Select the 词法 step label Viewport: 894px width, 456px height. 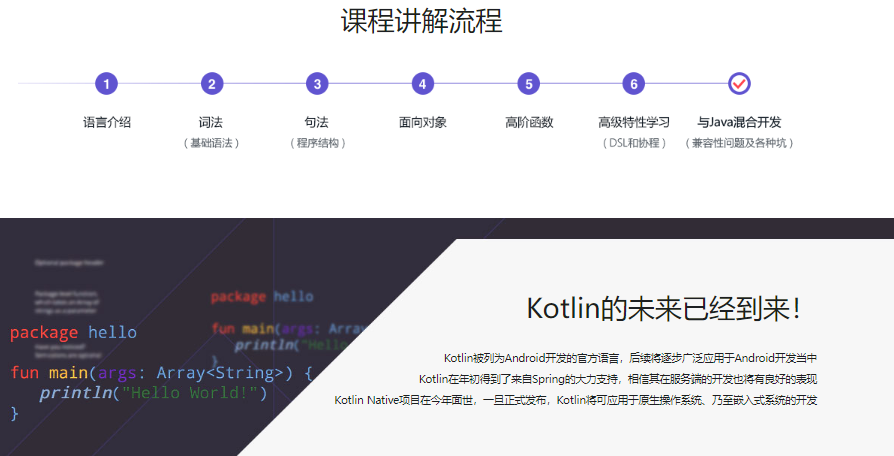[211, 122]
